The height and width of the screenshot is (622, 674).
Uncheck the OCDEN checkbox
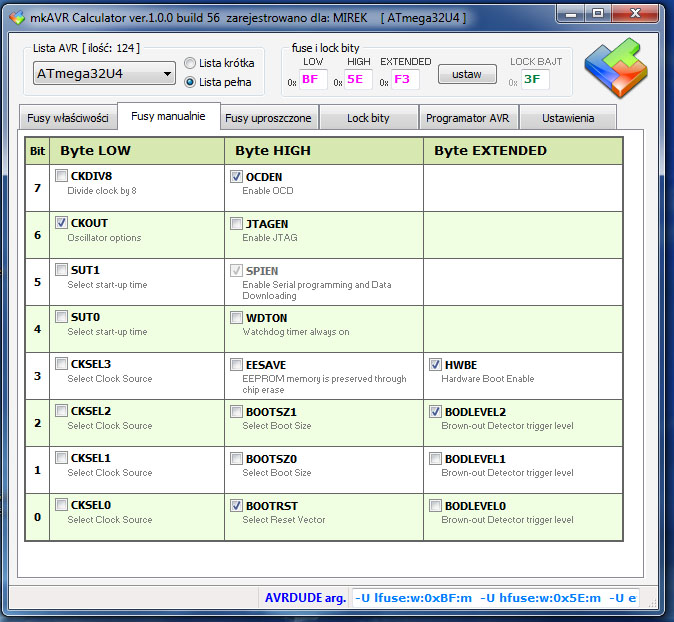236,176
